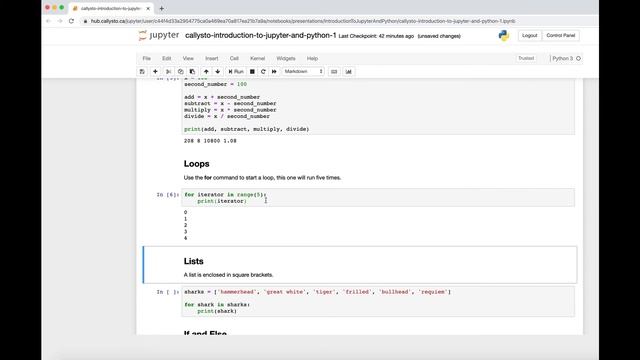Cut selected cells with the scissors icon
The height and width of the screenshot is (360, 640).
(169, 71)
